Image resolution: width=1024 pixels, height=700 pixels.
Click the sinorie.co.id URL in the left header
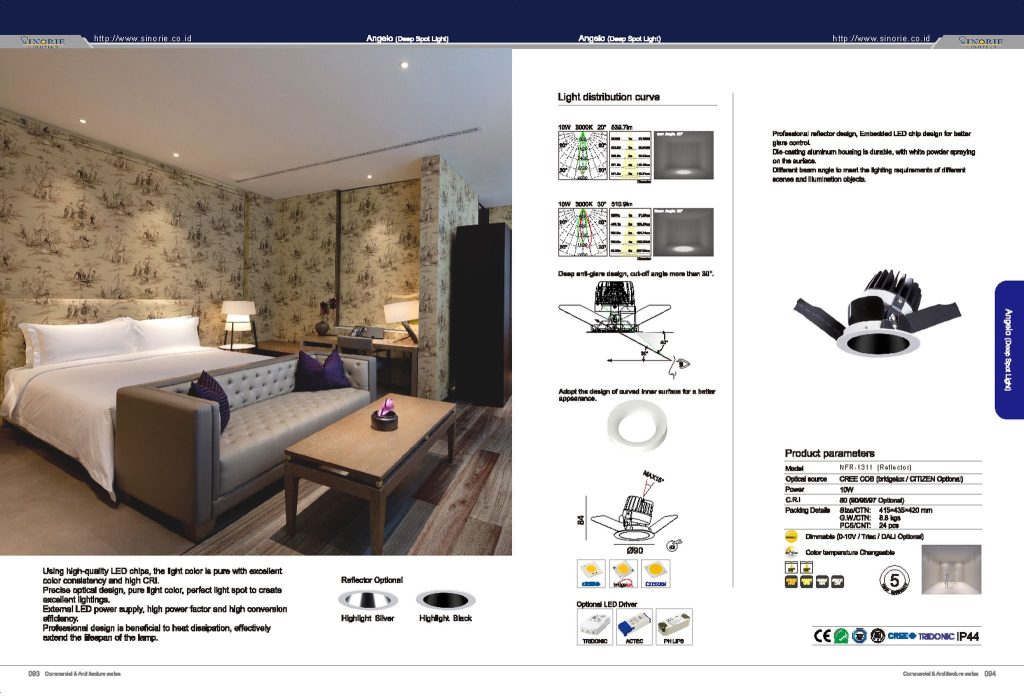[142, 38]
